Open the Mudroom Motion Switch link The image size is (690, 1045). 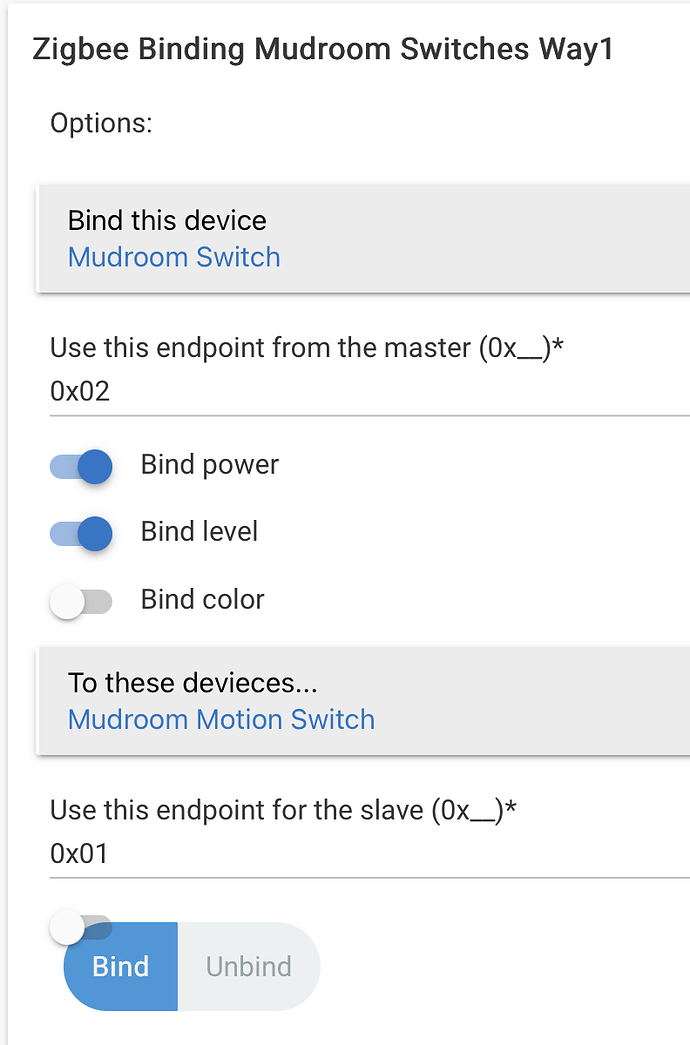[x=221, y=720]
